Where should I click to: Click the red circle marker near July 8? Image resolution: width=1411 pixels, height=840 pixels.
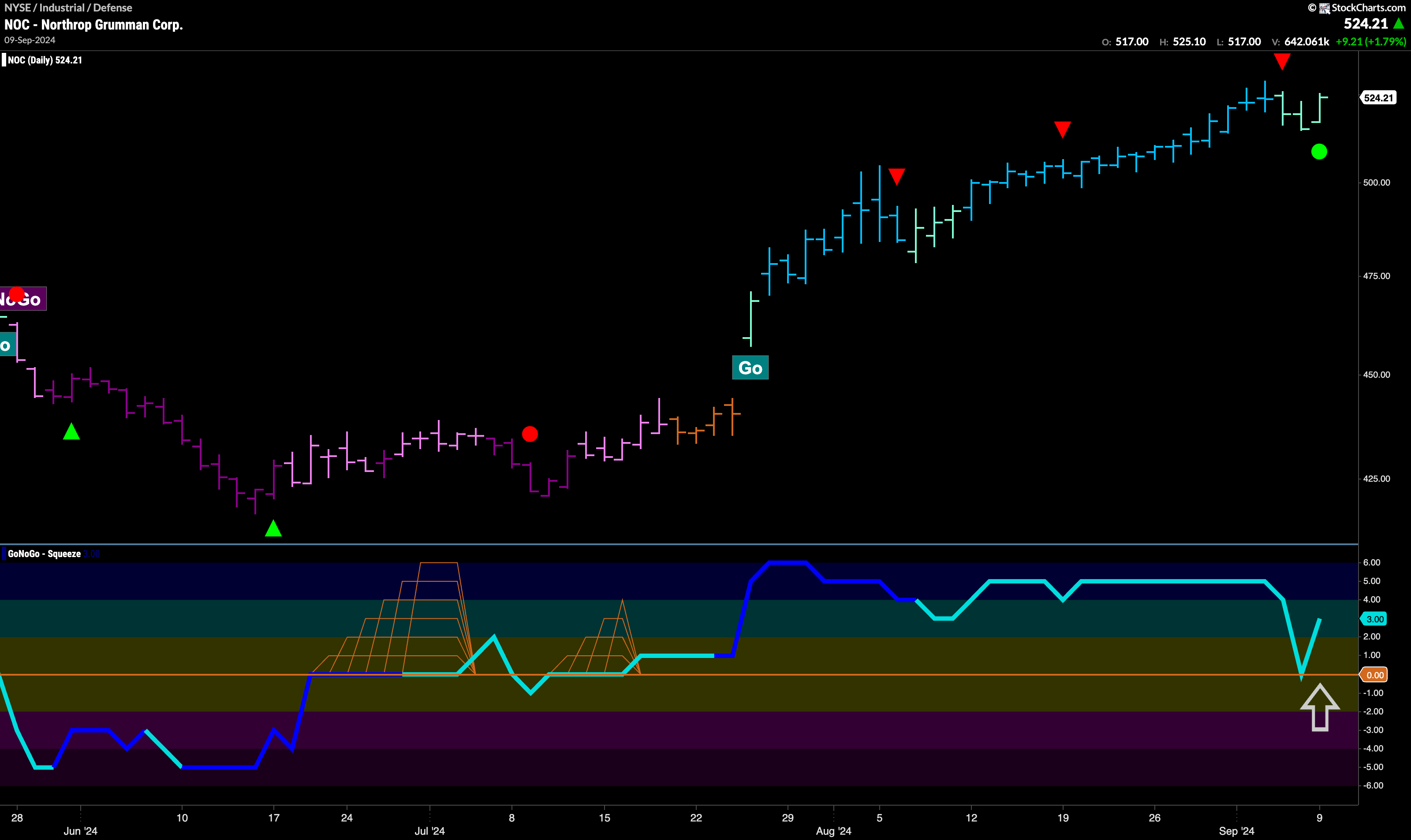click(x=530, y=434)
